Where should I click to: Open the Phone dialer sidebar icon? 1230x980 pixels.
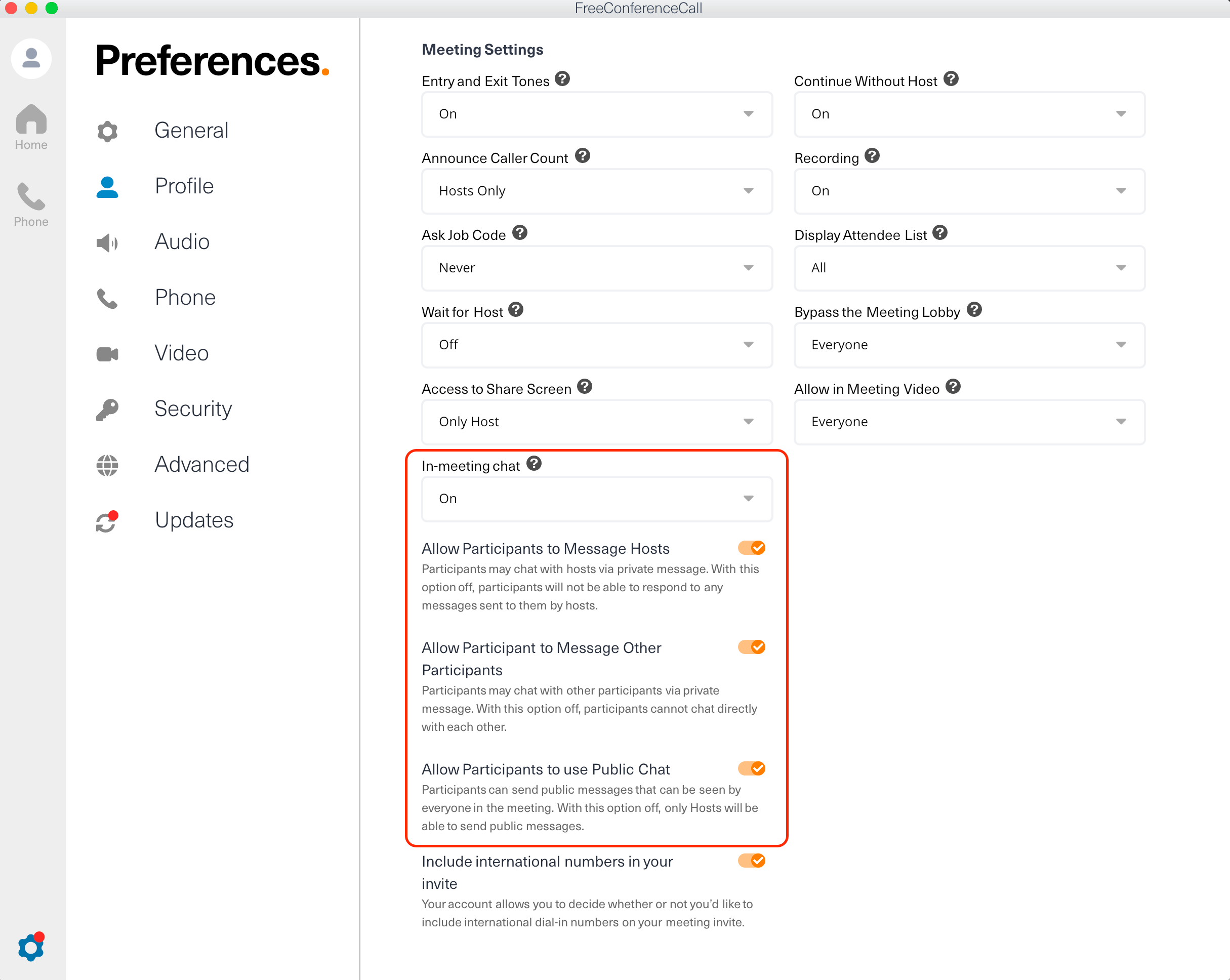click(31, 204)
